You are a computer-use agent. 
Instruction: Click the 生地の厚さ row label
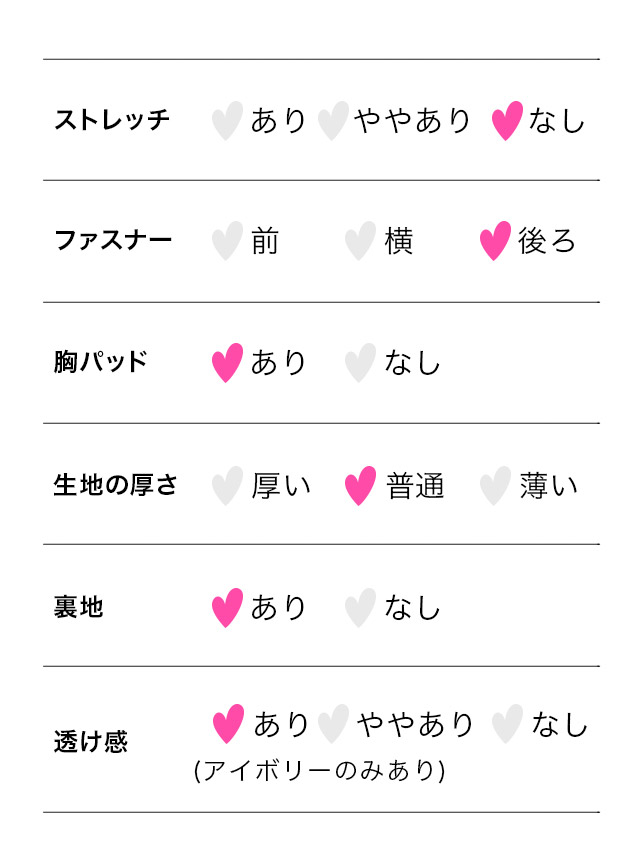coord(115,486)
